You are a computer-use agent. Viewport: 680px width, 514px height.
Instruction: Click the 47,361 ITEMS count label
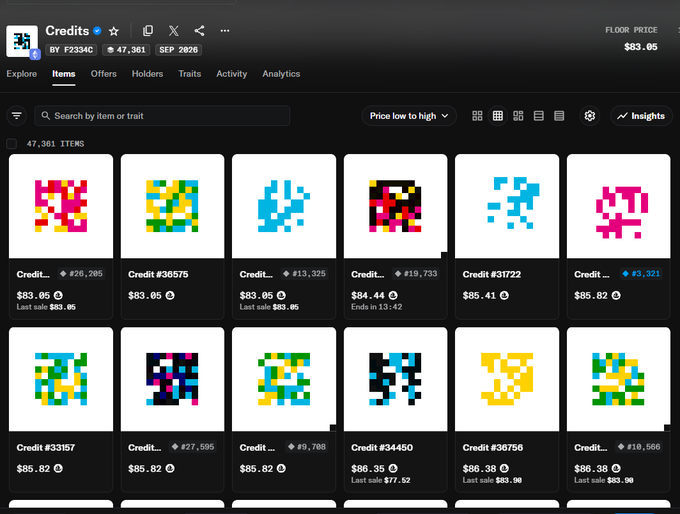tap(56, 144)
